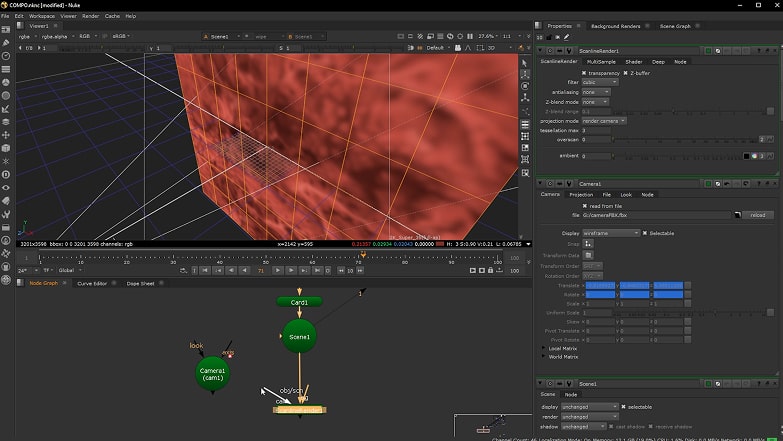Uncheck the read from file checkbox

(587, 205)
